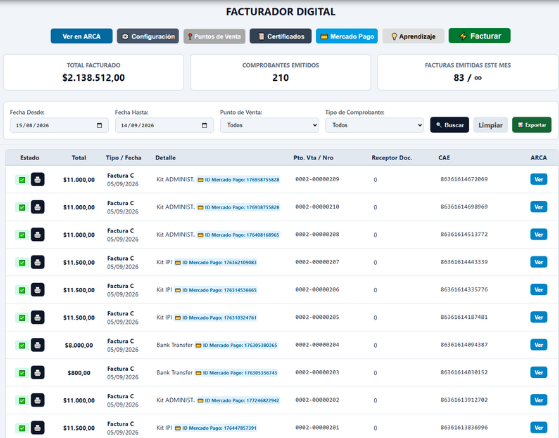Click the Total Facturado amount $2.138.512,00

[93, 78]
